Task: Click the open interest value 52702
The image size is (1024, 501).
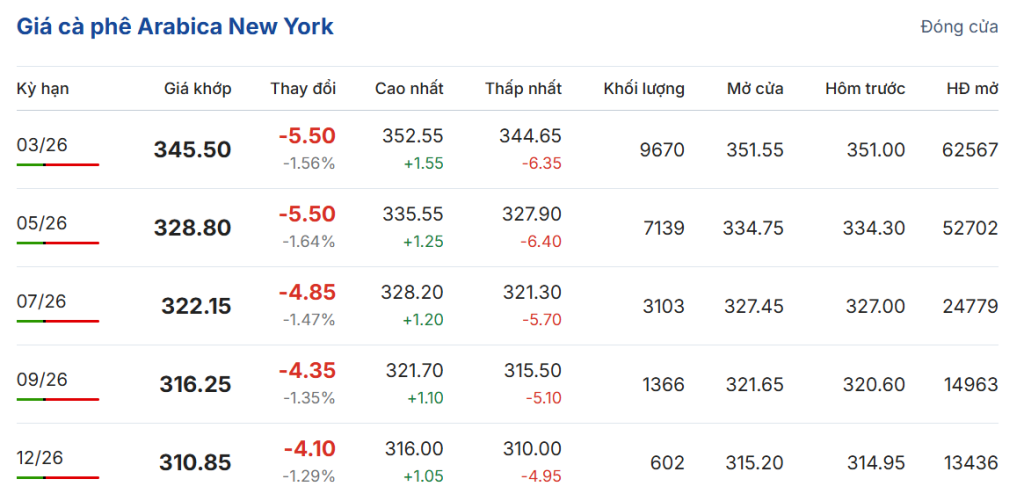Action: 970,228
